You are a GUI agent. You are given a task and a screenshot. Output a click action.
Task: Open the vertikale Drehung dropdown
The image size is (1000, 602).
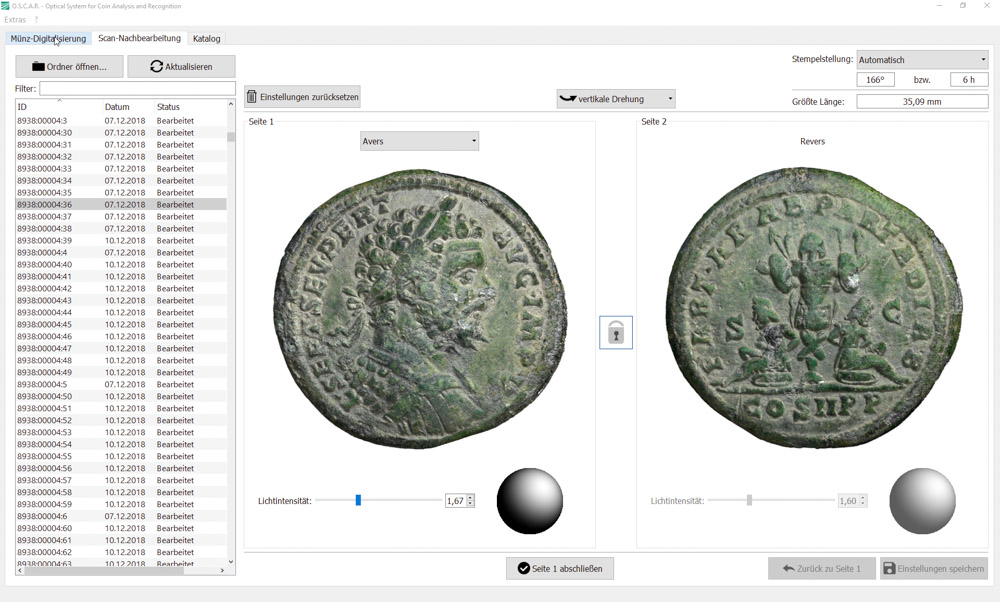click(615, 99)
